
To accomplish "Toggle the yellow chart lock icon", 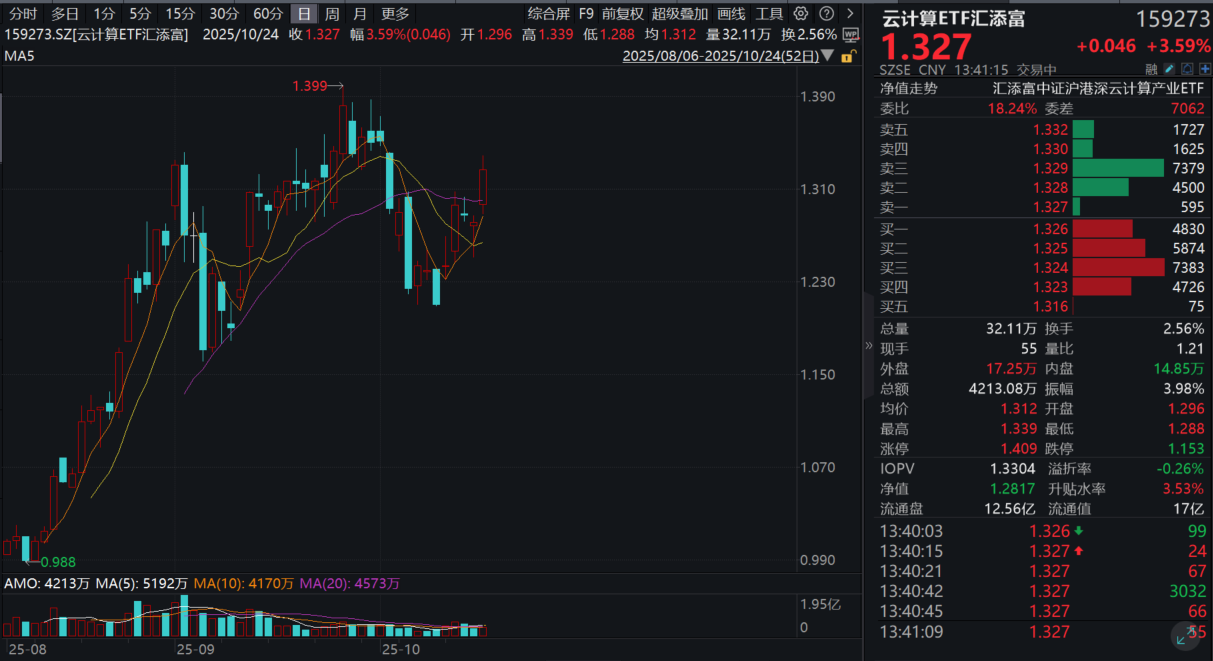I will click(x=847, y=57).
